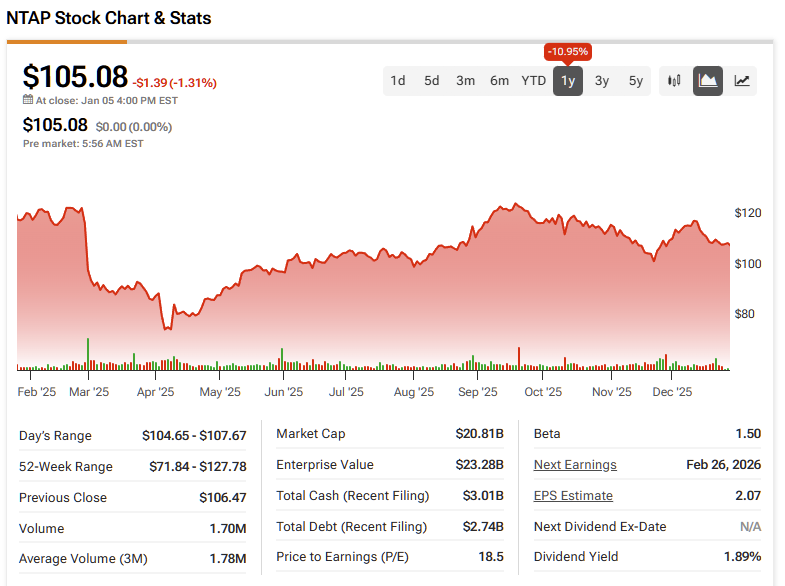This screenshot has width=785, height=586.
Task: Switch chart to 3y range
Action: click(602, 81)
